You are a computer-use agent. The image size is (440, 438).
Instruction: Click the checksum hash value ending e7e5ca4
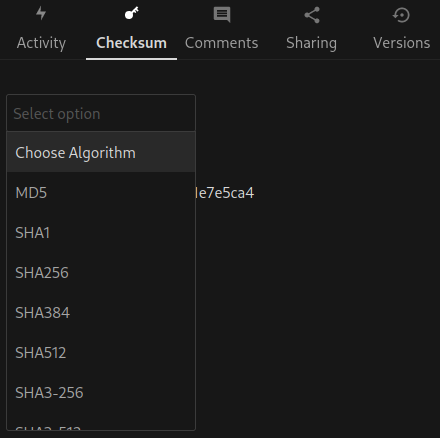(x=225, y=193)
